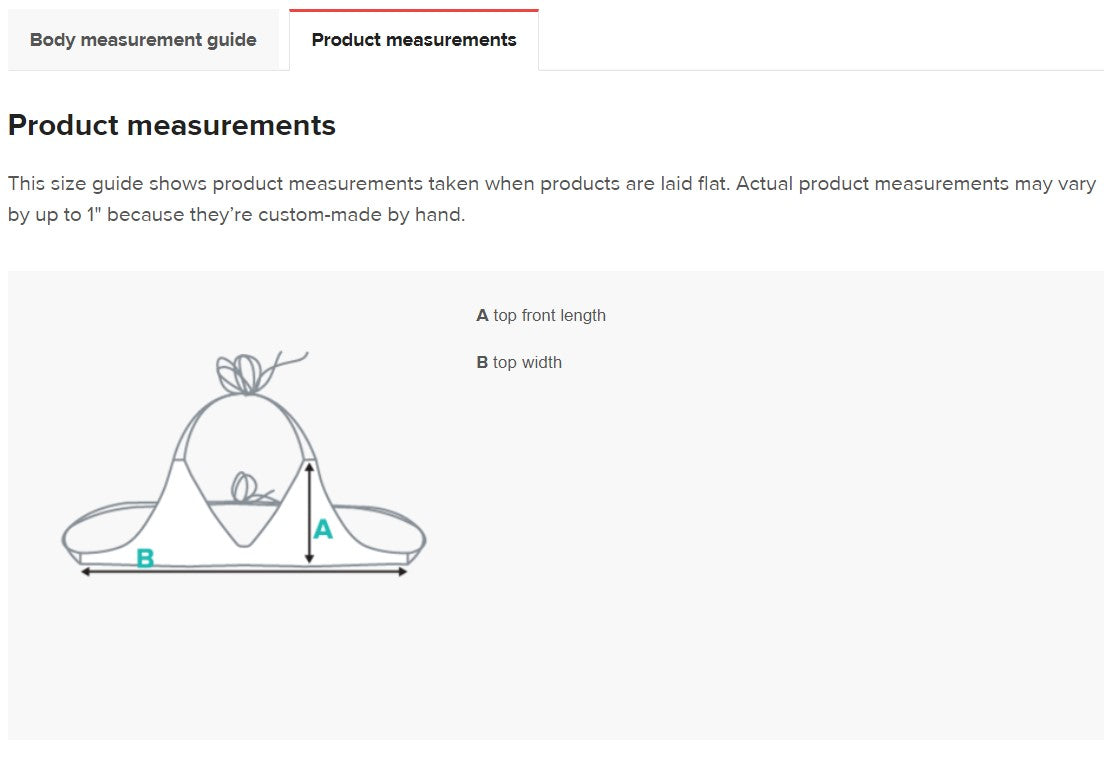Select the Product measurements tab
The image size is (1113, 759).
tap(414, 40)
